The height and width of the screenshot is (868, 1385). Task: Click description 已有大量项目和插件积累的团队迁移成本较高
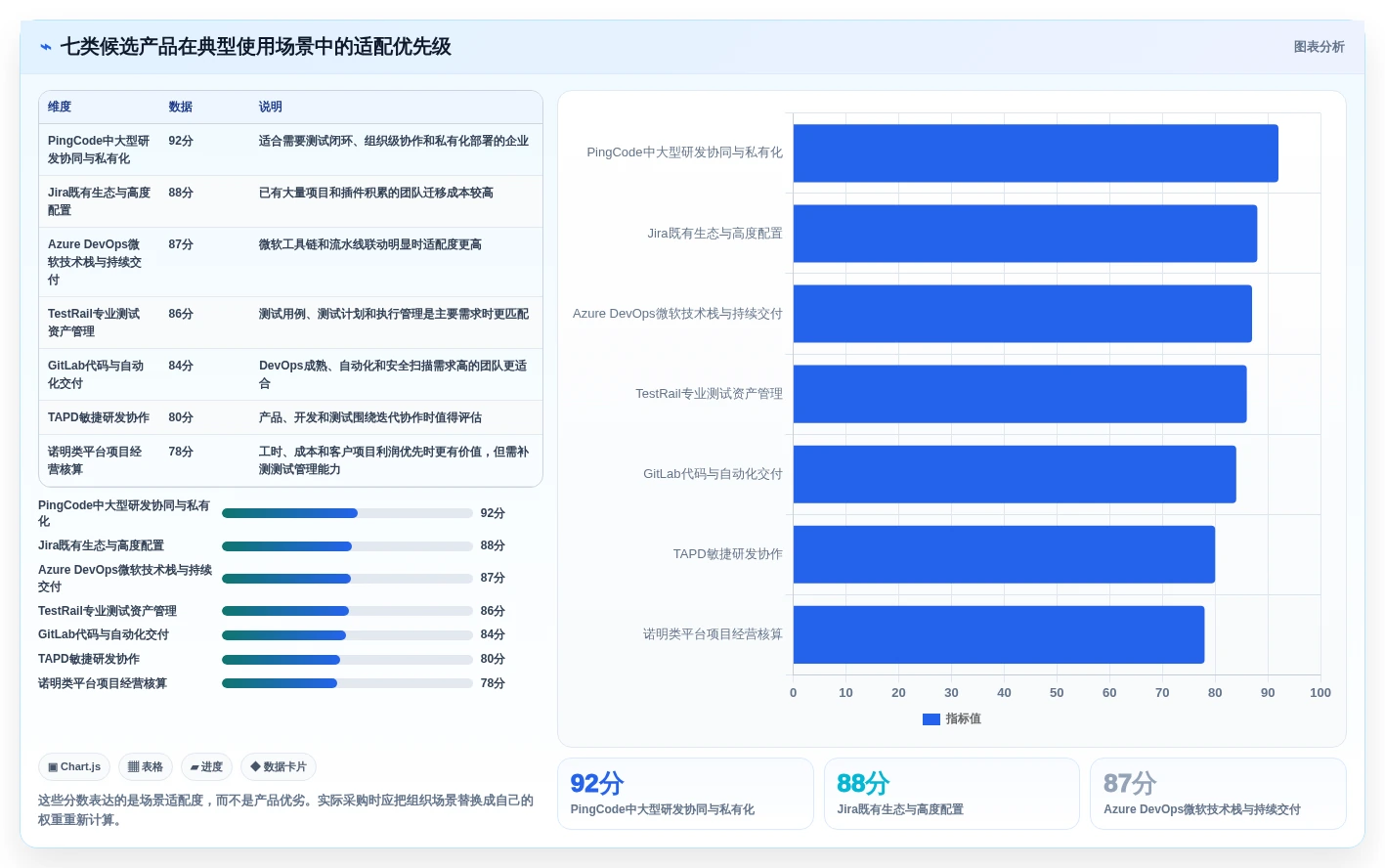coord(376,193)
